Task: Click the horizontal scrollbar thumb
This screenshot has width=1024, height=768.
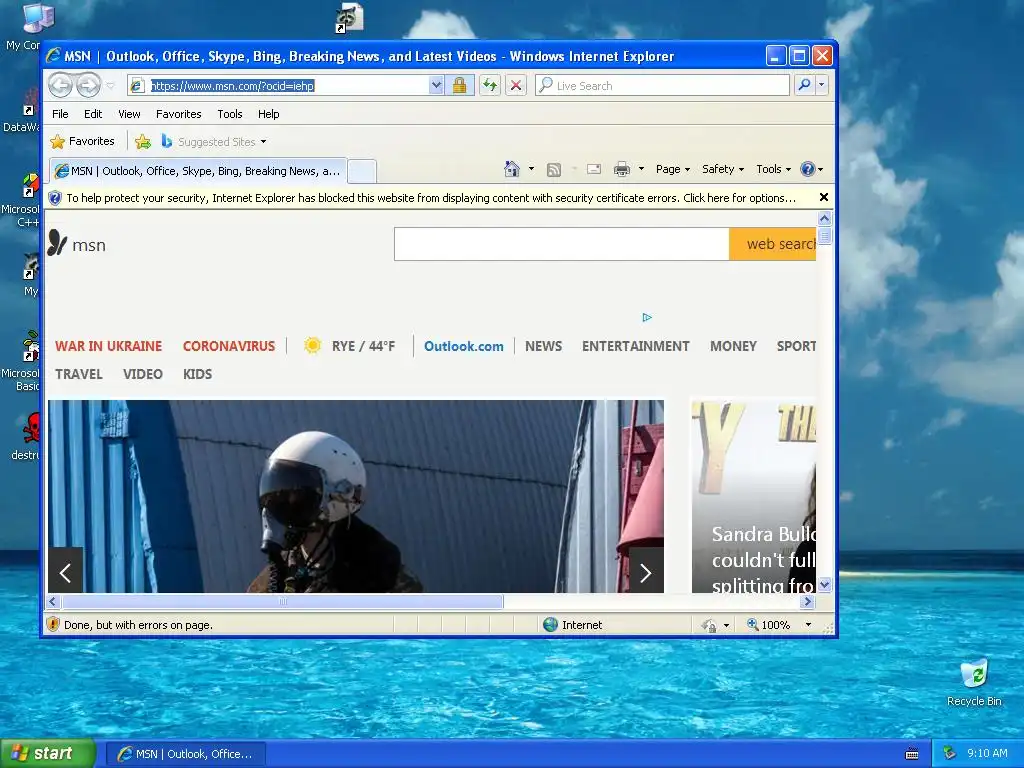Action: coord(283,601)
